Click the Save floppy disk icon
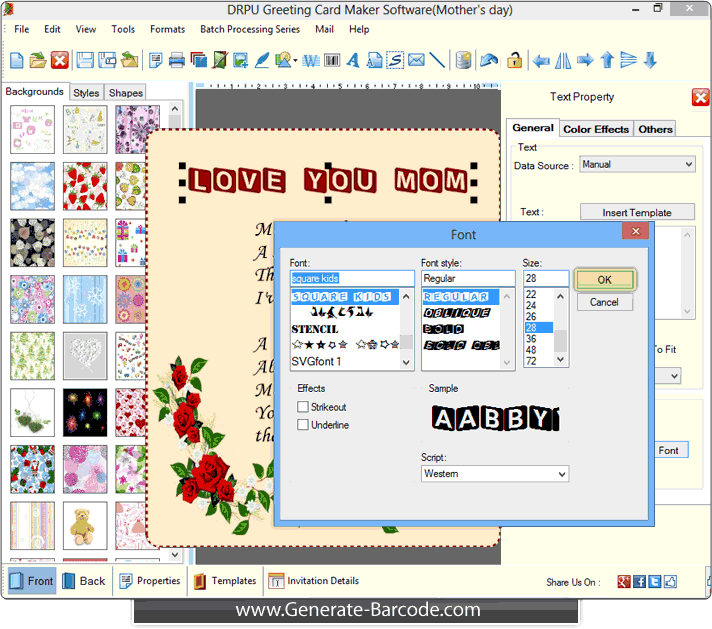 (85, 60)
